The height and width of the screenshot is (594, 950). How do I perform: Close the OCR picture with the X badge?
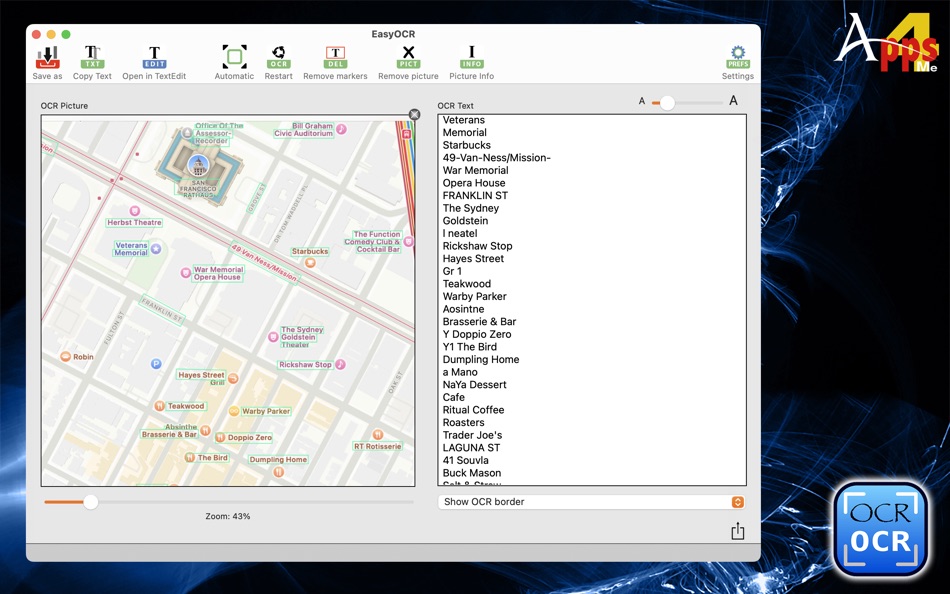[415, 115]
